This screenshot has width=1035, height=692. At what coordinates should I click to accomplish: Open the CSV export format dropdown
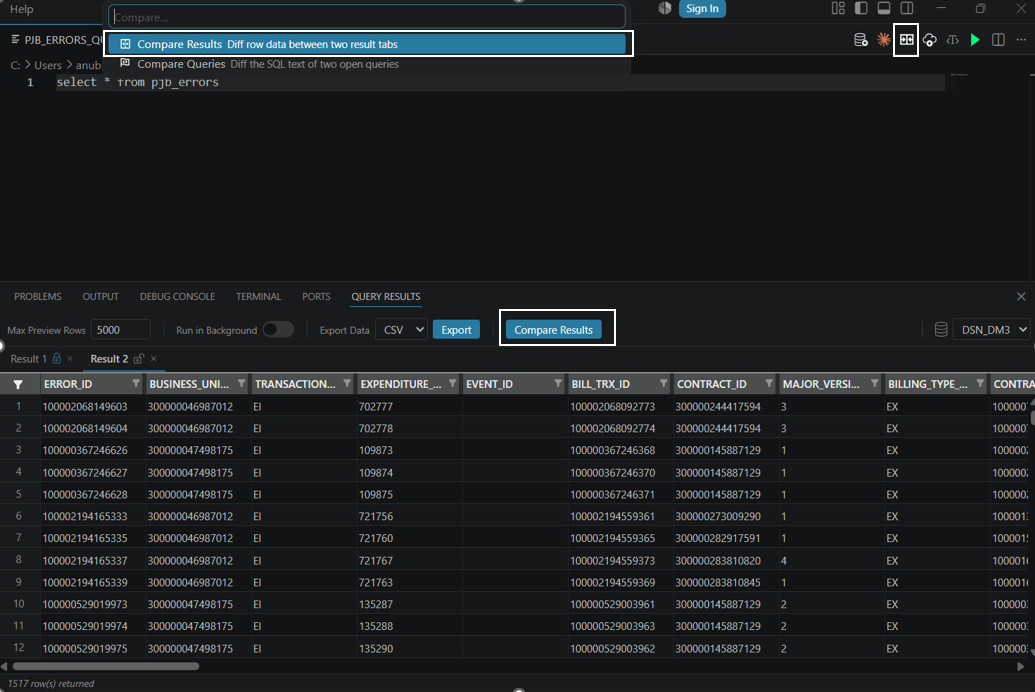[x=401, y=329]
